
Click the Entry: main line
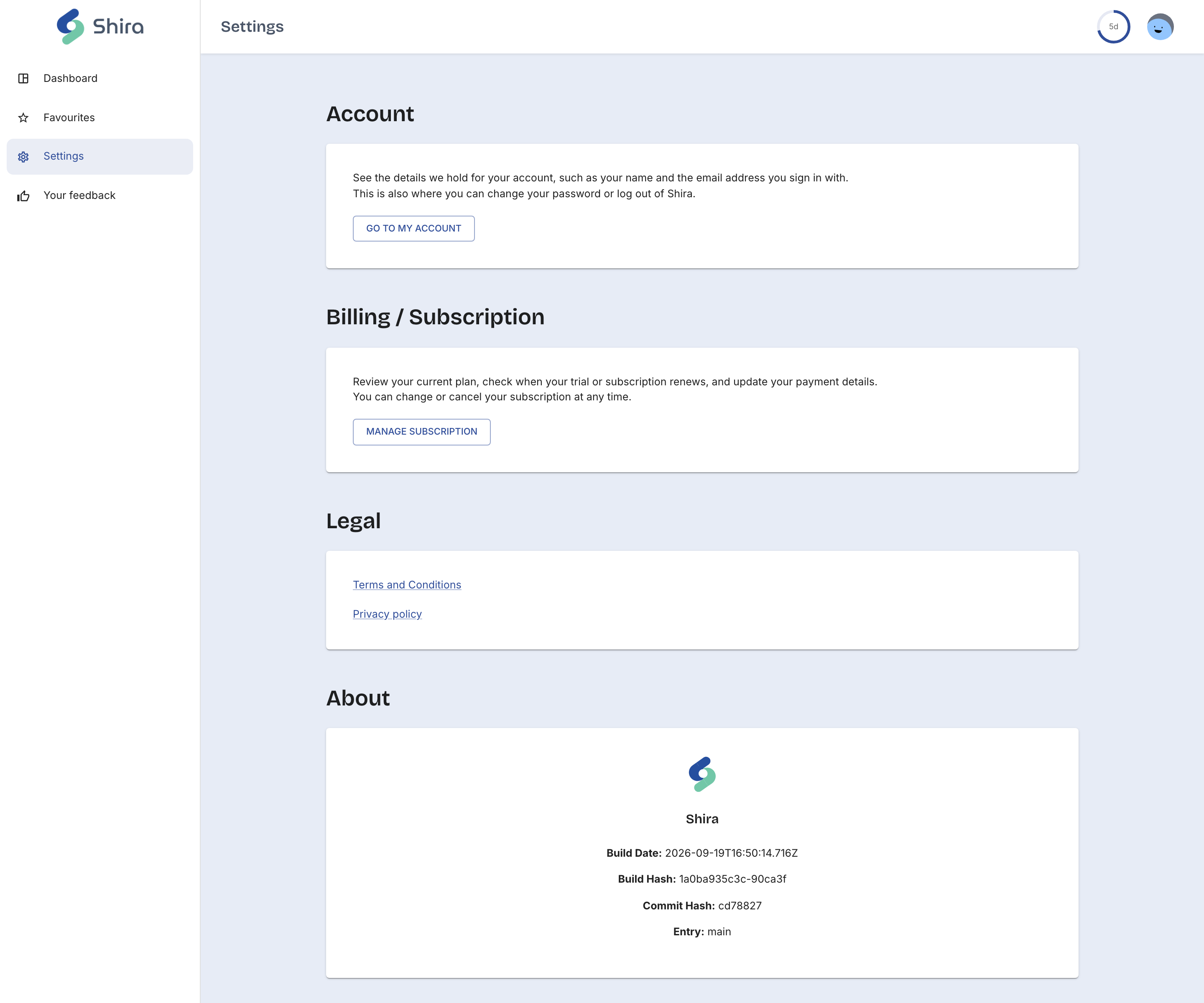702,932
